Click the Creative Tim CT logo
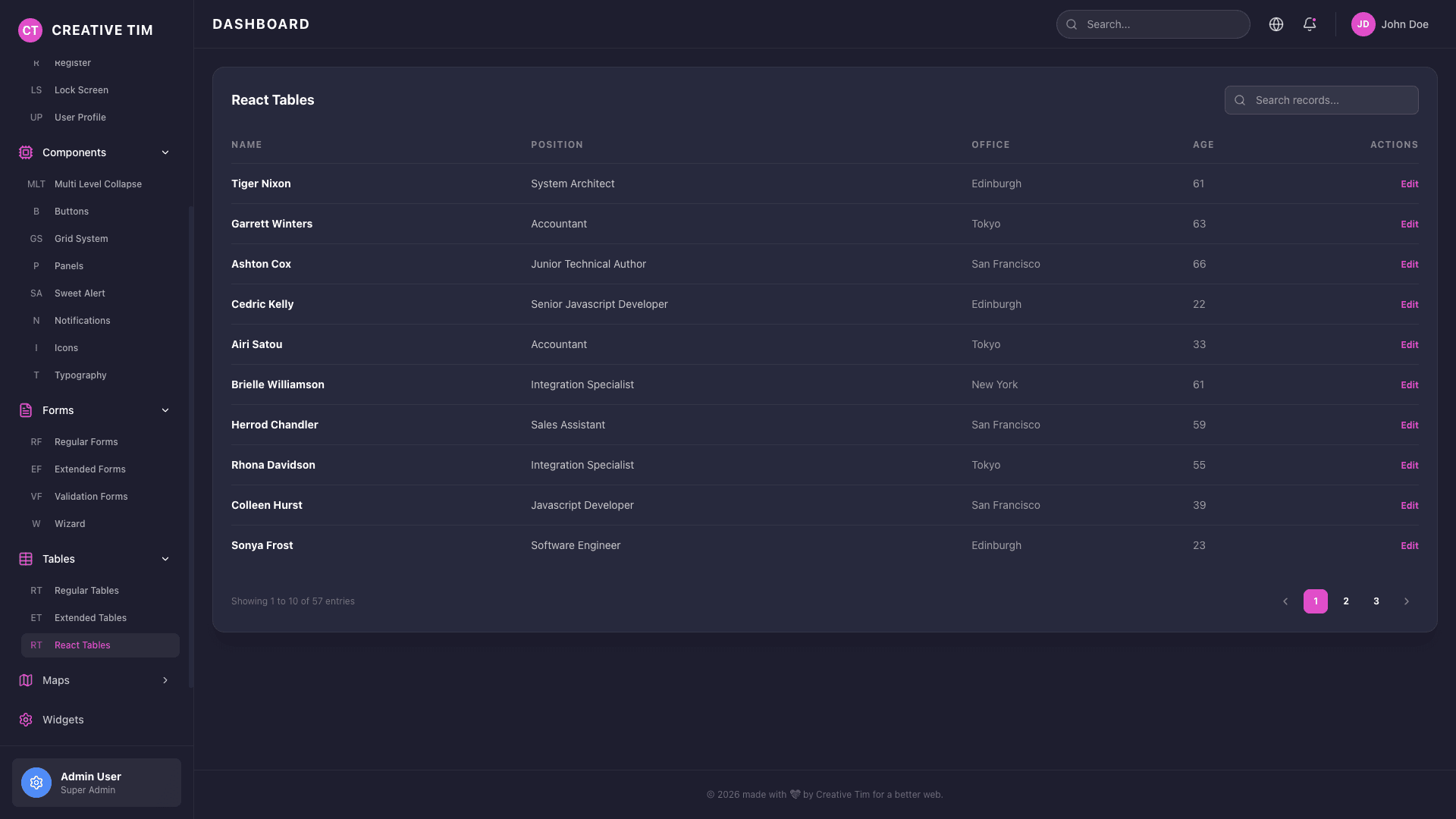 30,30
